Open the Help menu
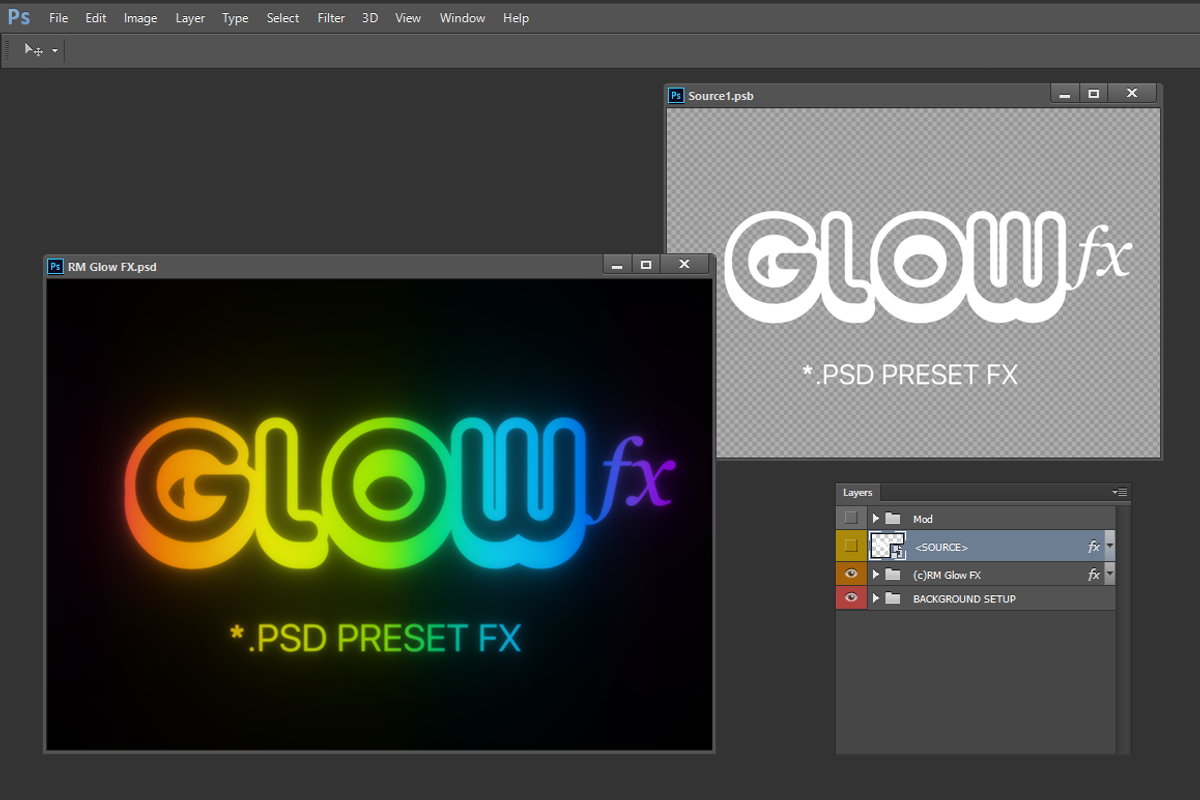The height and width of the screenshot is (800, 1200). 516,18
